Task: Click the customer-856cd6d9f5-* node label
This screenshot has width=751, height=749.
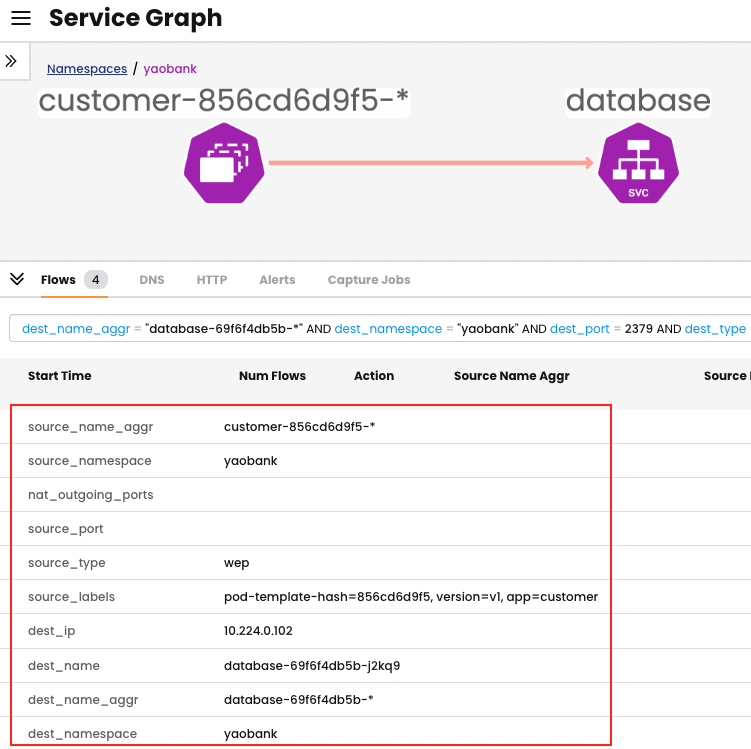Action: click(224, 101)
